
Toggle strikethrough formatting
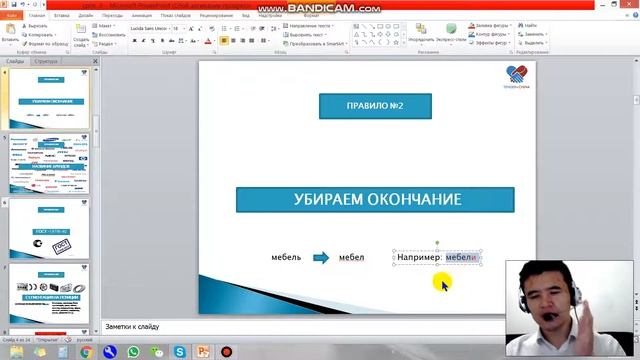click(x=171, y=41)
